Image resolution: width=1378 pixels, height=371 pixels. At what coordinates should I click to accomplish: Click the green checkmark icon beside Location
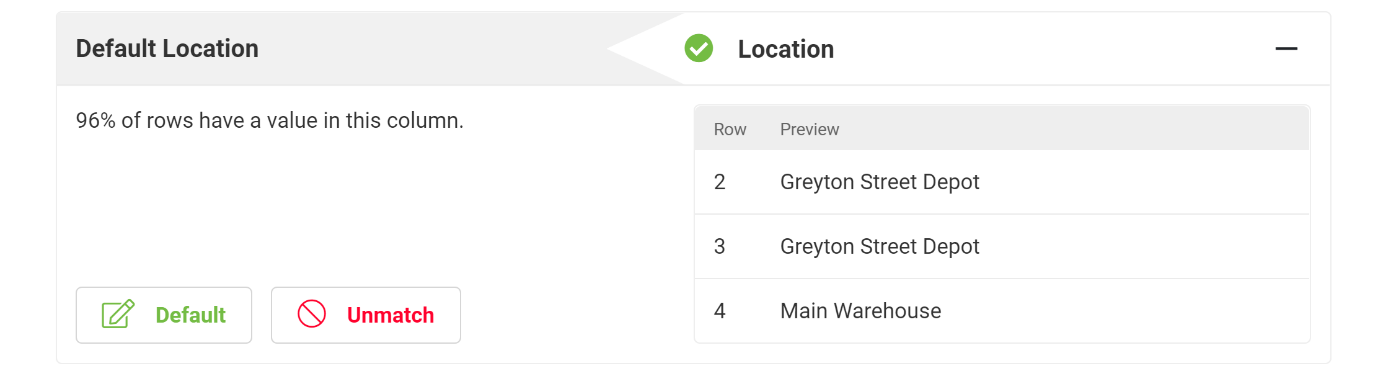(698, 48)
